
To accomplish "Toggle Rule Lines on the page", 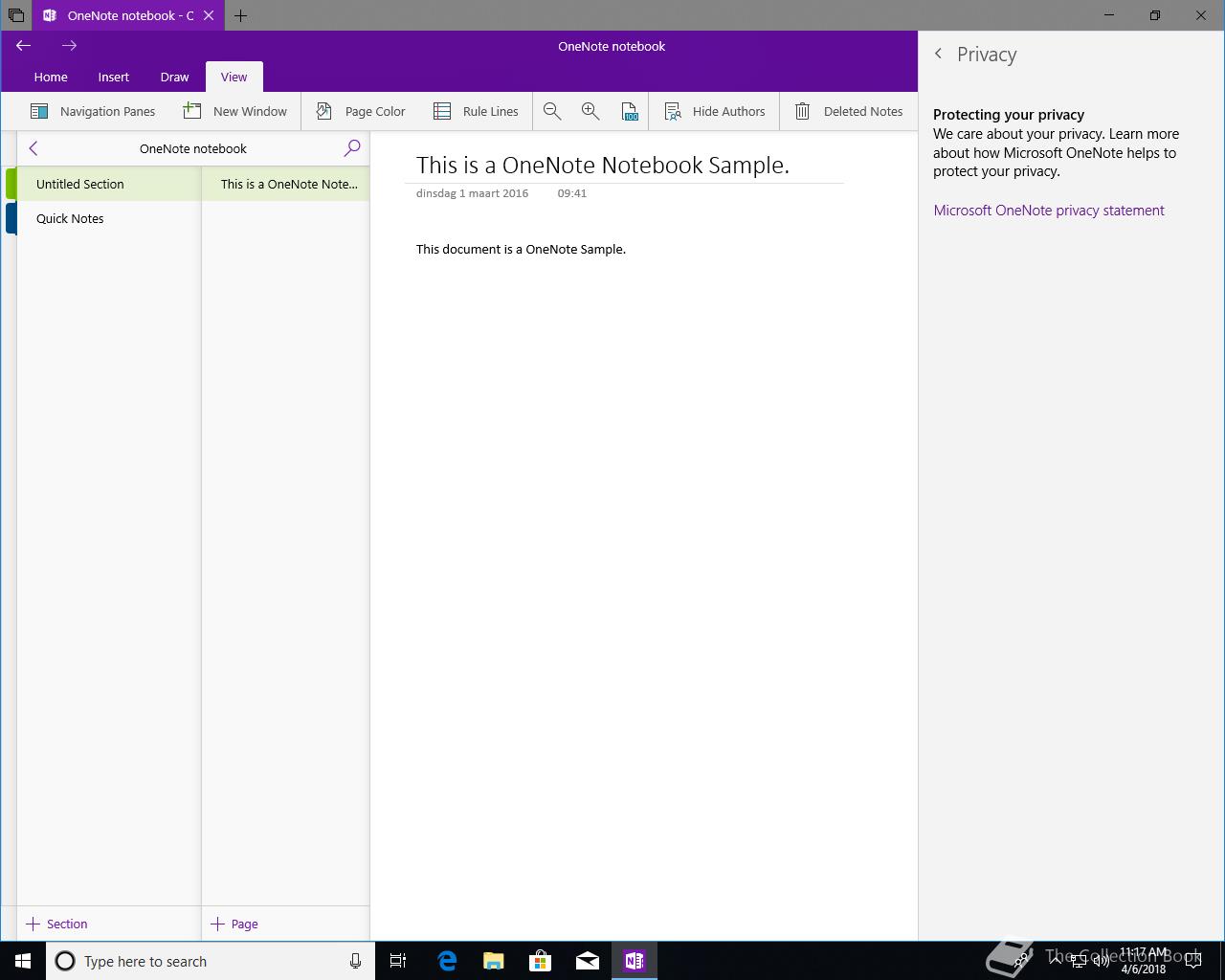I will [476, 111].
